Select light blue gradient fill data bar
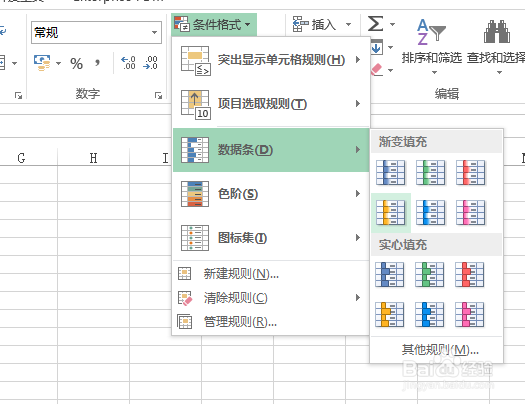The image size is (525, 404). pos(430,213)
